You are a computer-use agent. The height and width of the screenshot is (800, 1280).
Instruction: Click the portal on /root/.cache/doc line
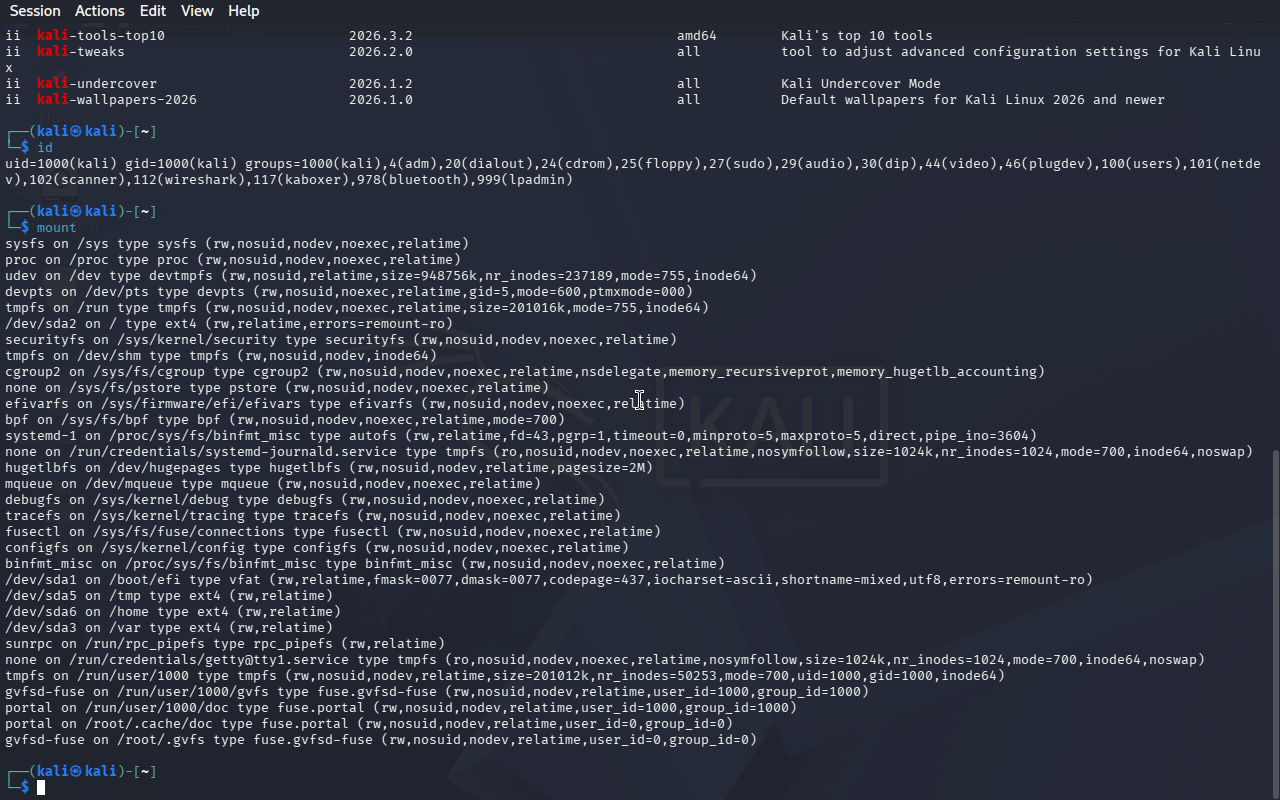(369, 724)
